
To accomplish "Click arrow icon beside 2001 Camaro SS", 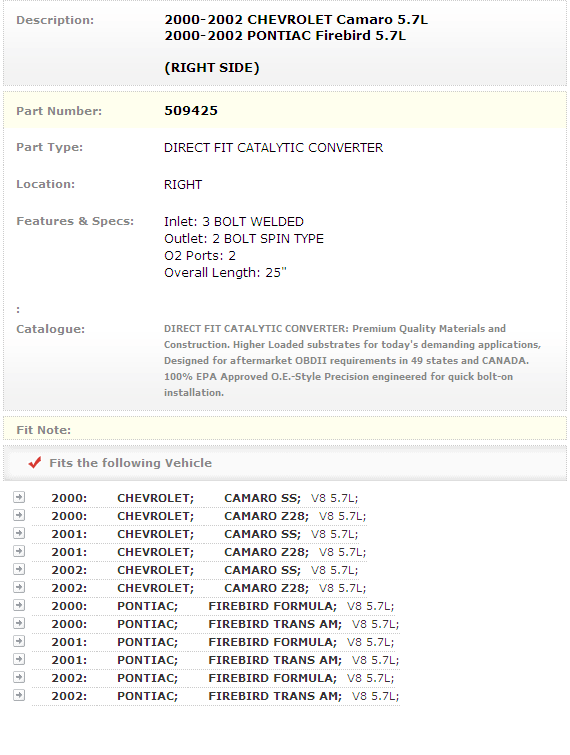I will click(19, 533).
